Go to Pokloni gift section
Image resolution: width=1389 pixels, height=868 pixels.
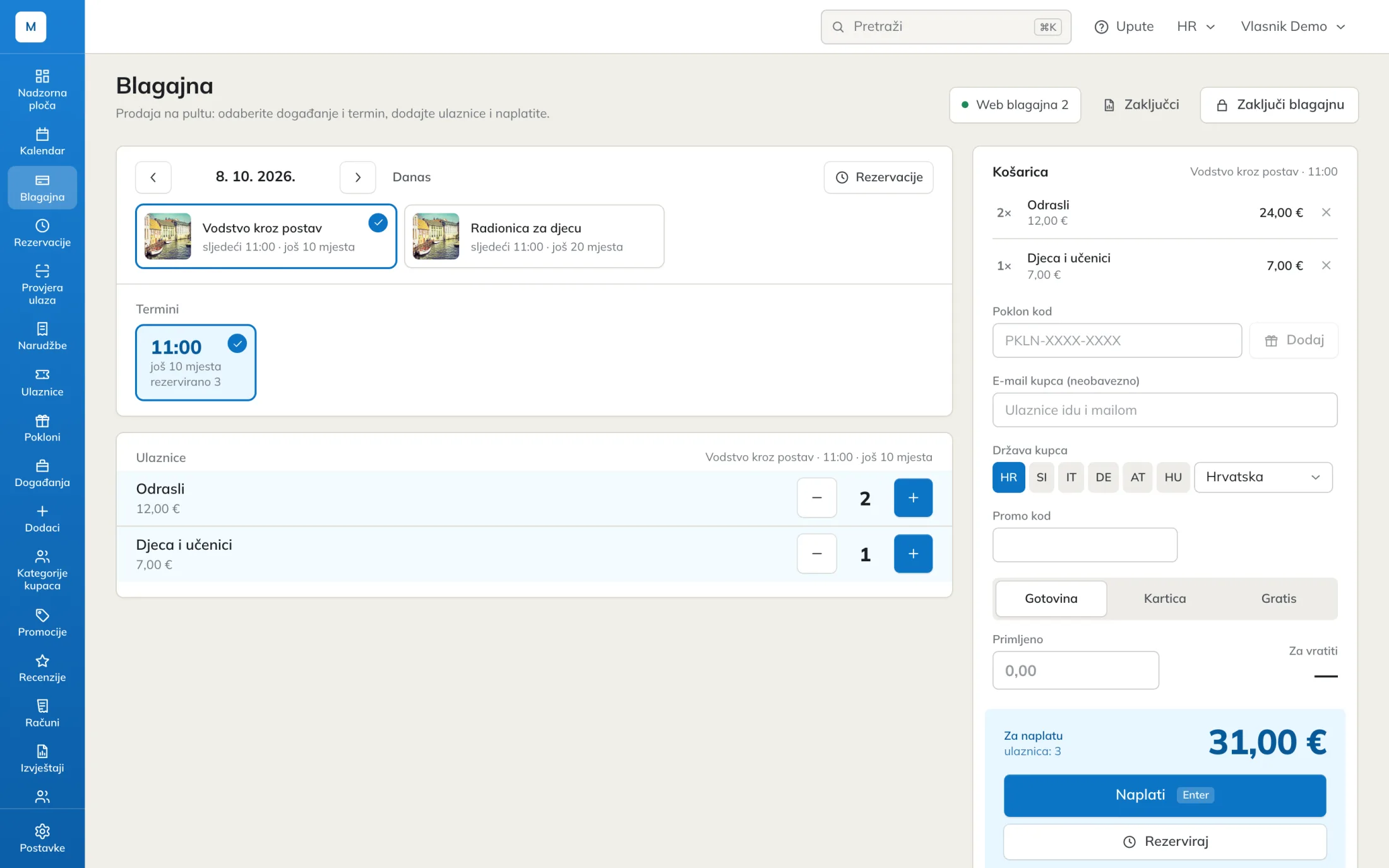42,429
